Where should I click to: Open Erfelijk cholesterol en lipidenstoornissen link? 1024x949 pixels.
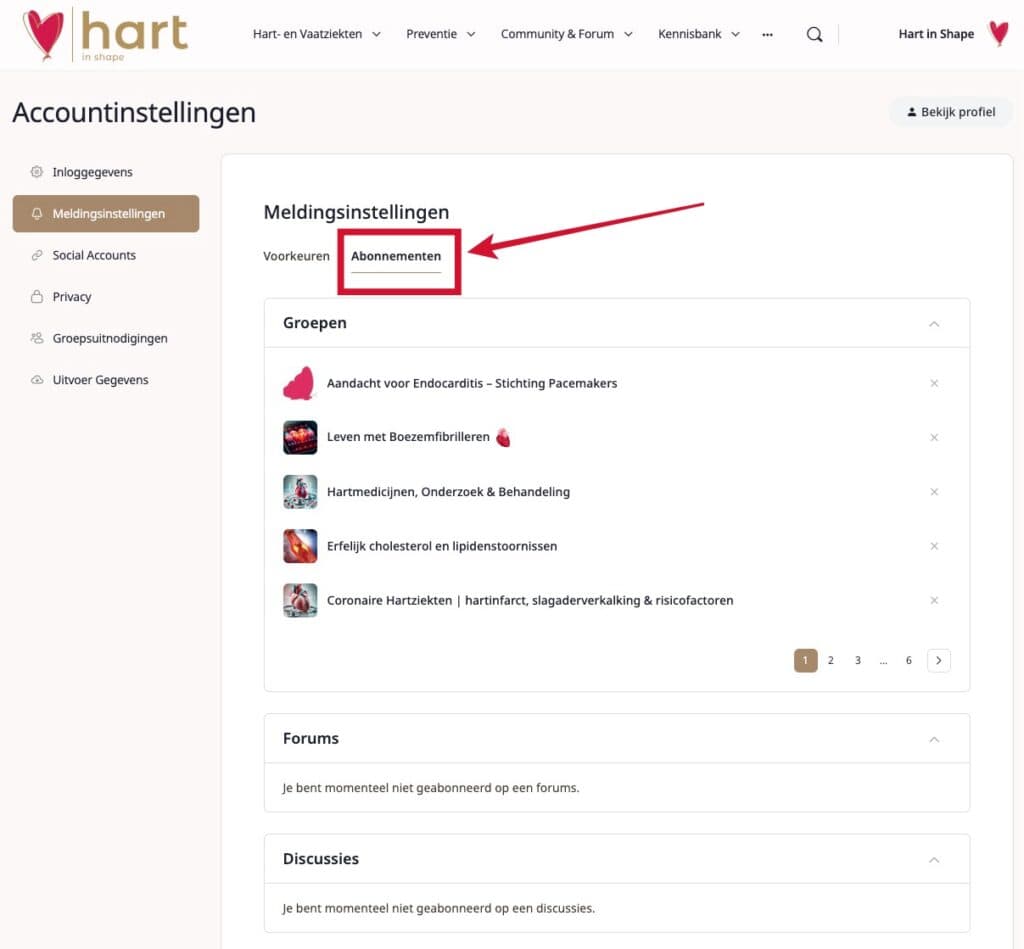tap(441, 546)
